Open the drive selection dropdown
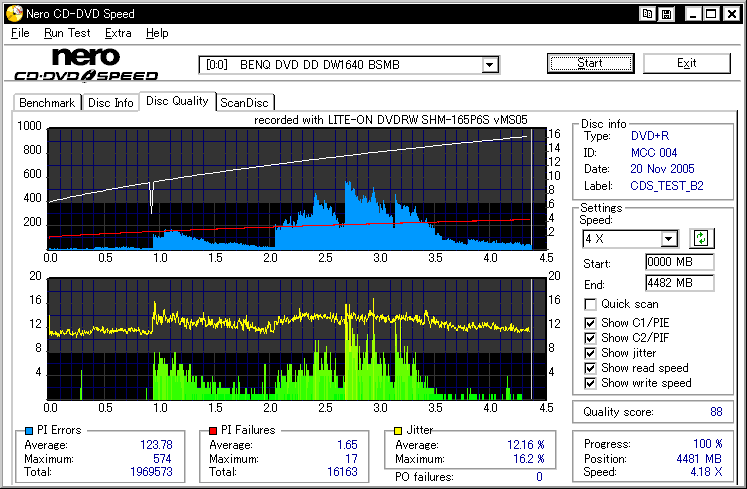Viewport: 747px width, 489px height. (x=489, y=65)
